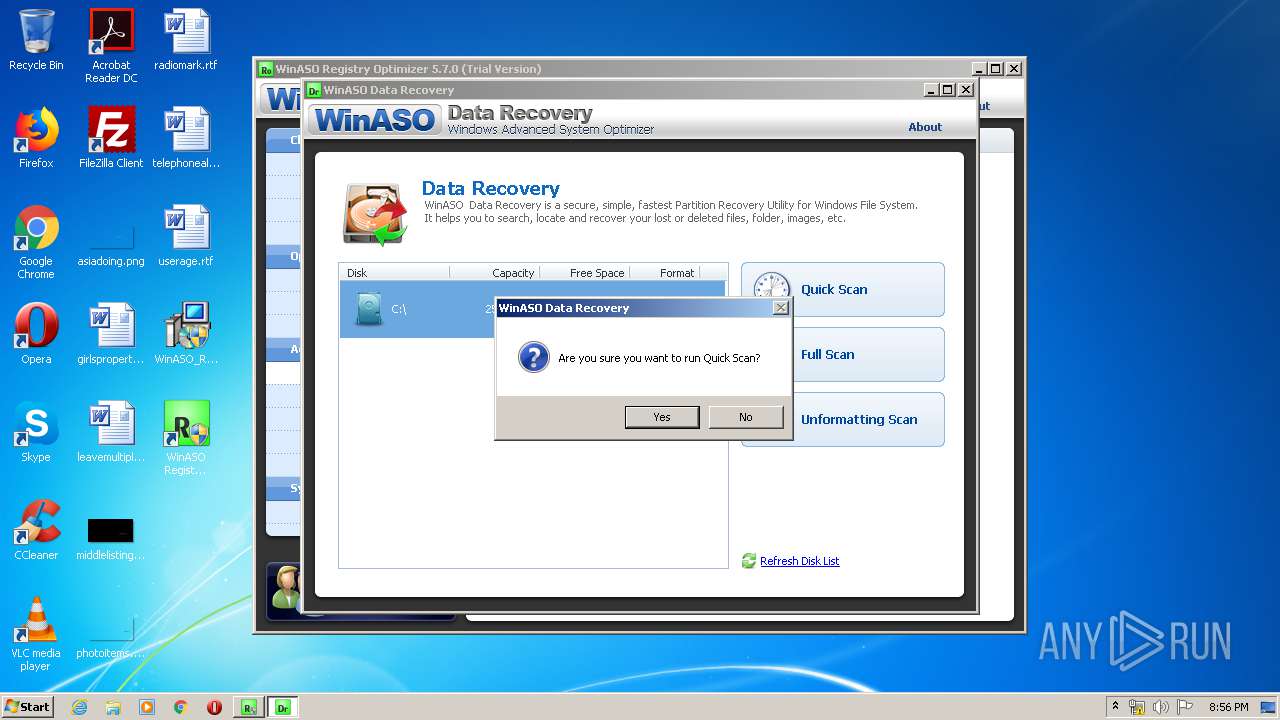The height and width of the screenshot is (720, 1280).
Task: Open the Skype desktop shortcut
Action: (36, 432)
